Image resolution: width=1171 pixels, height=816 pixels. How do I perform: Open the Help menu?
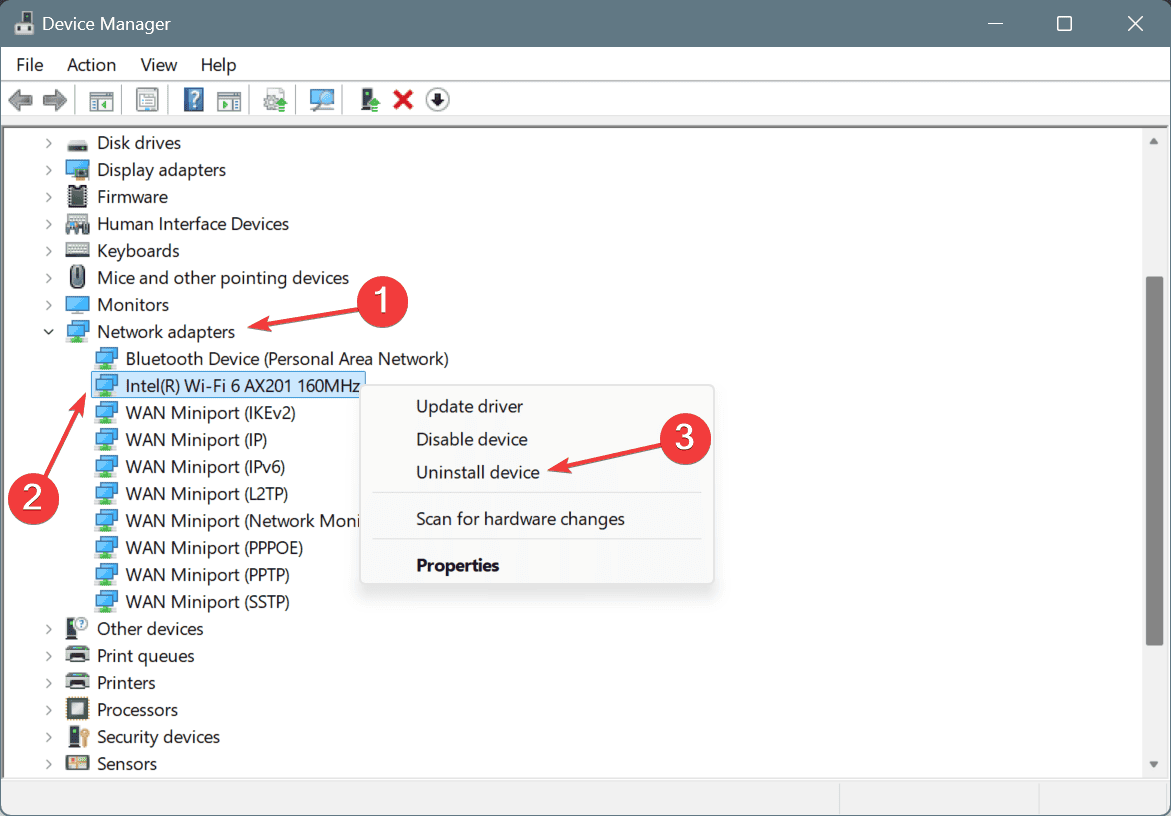pos(218,65)
